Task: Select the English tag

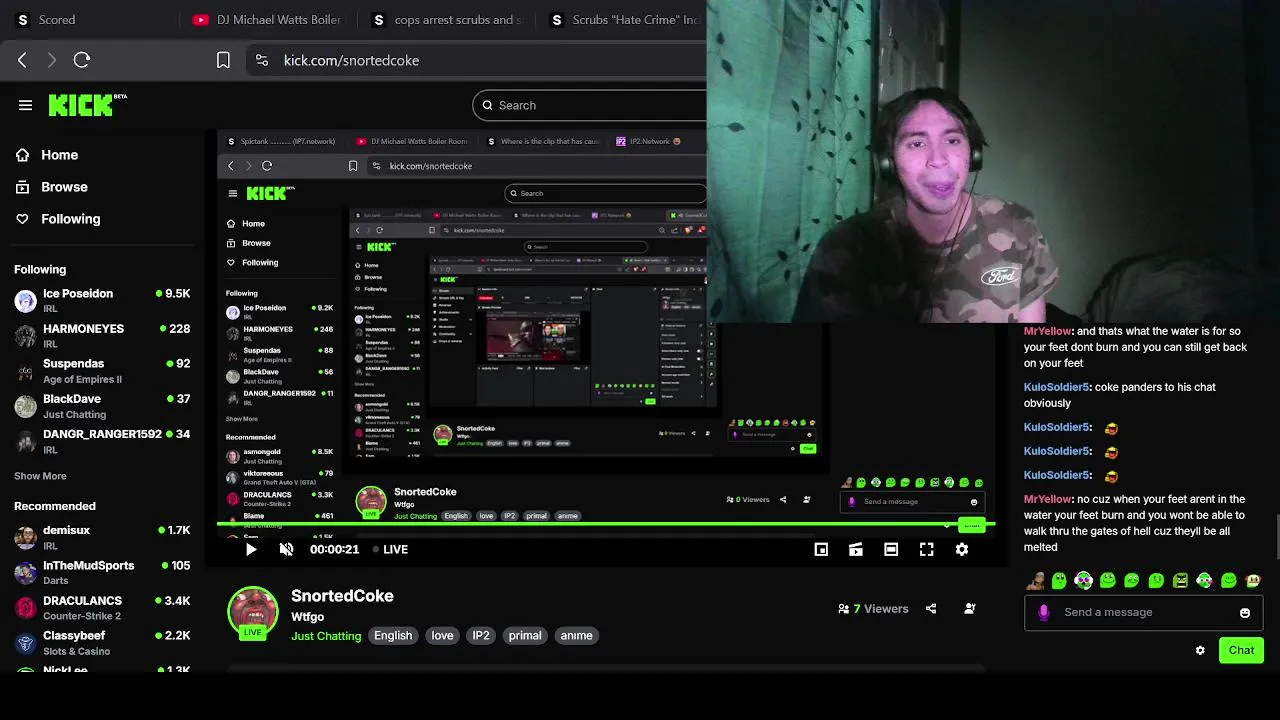Action: (x=393, y=636)
